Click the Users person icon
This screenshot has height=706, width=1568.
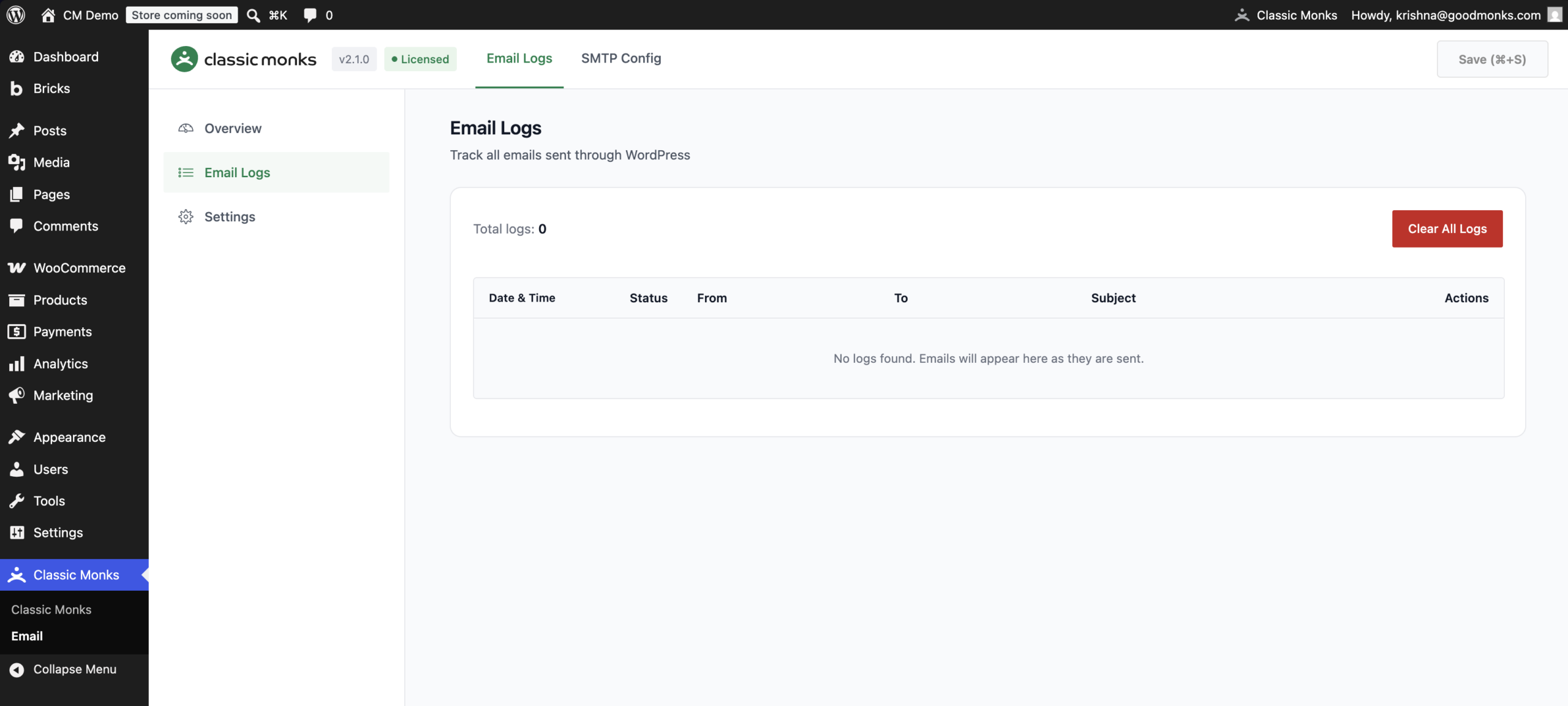click(x=17, y=469)
